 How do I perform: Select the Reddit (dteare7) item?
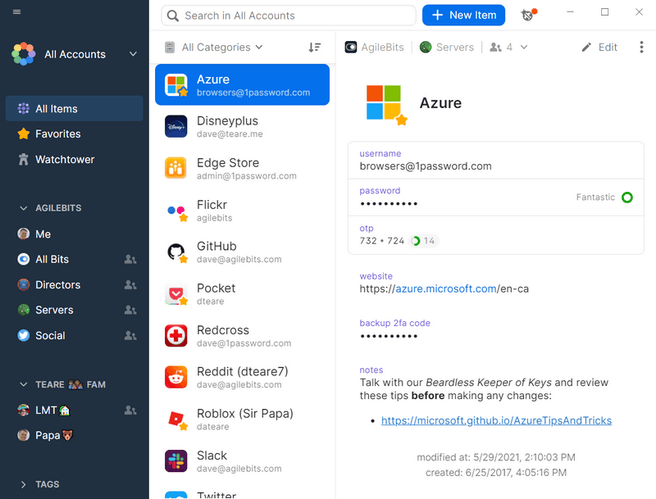242,377
